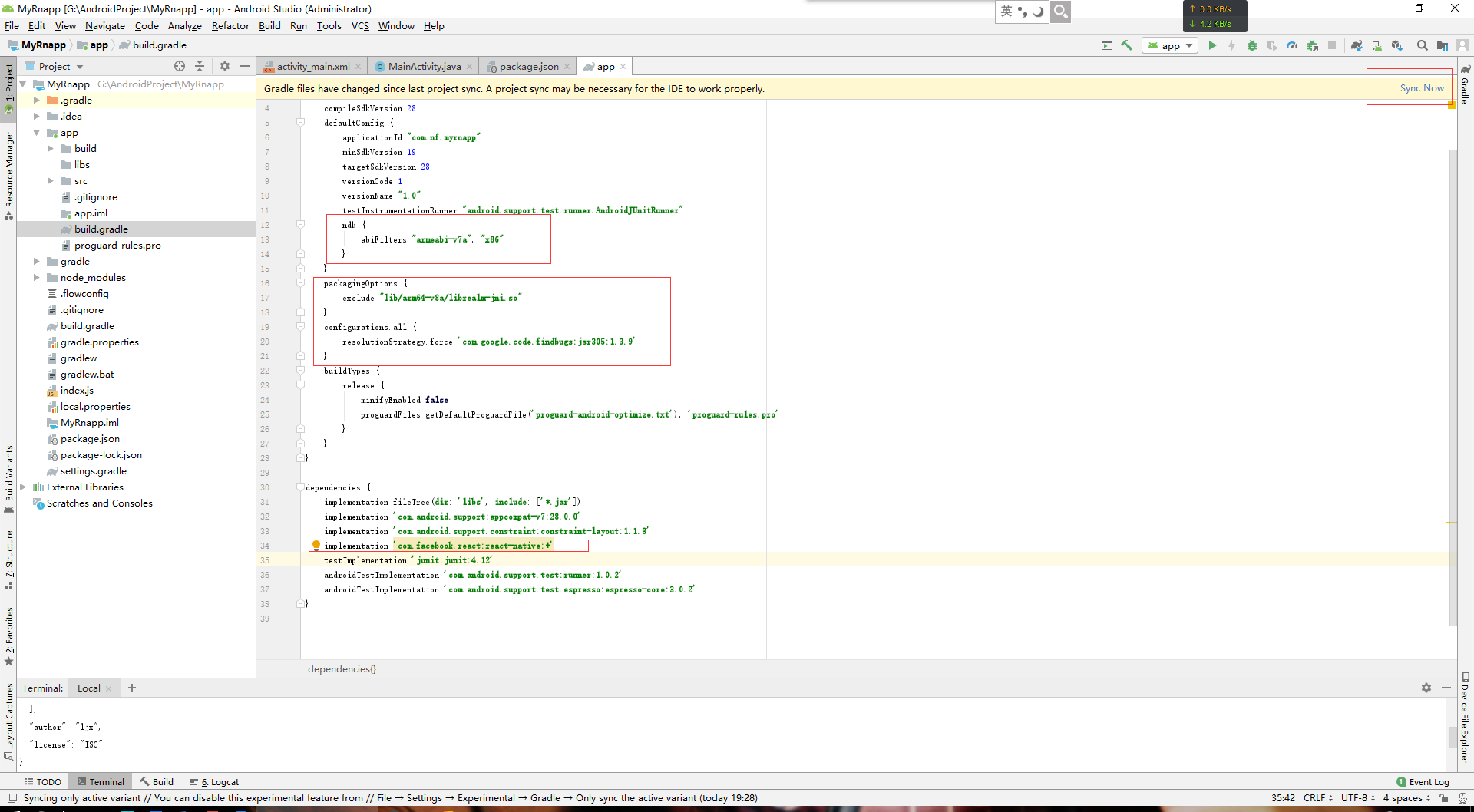Click the CRLF line separator in status bar
The width and height of the screenshot is (1474, 812).
tap(1317, 798)
